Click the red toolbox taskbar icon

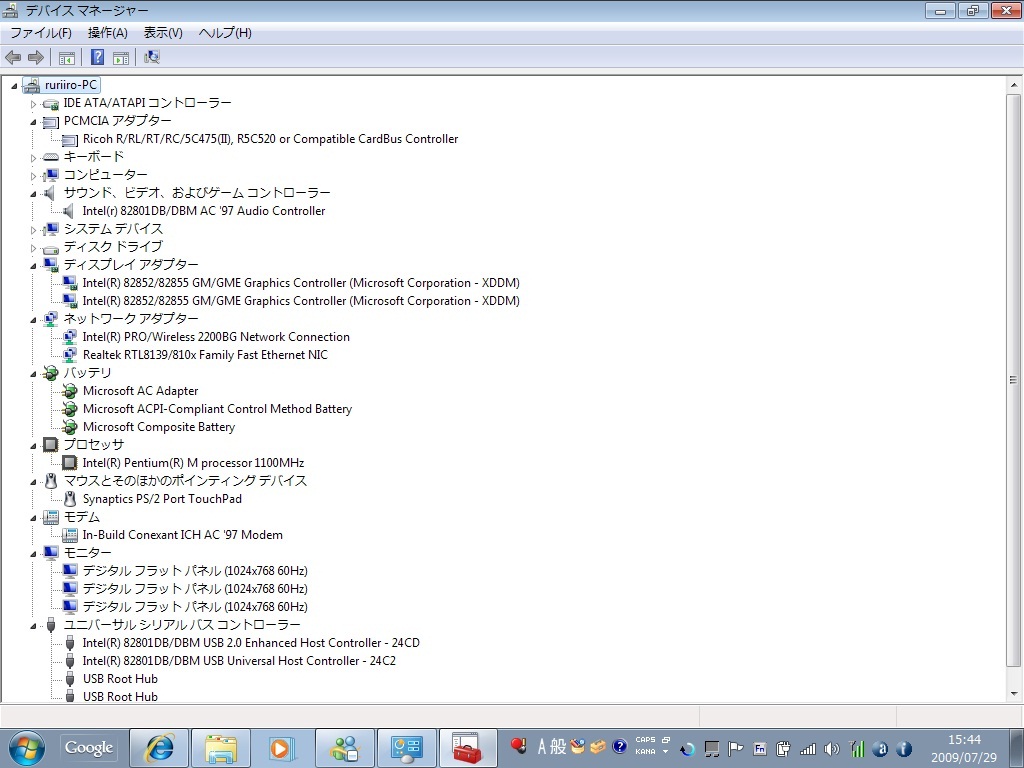tap(467, 747)
